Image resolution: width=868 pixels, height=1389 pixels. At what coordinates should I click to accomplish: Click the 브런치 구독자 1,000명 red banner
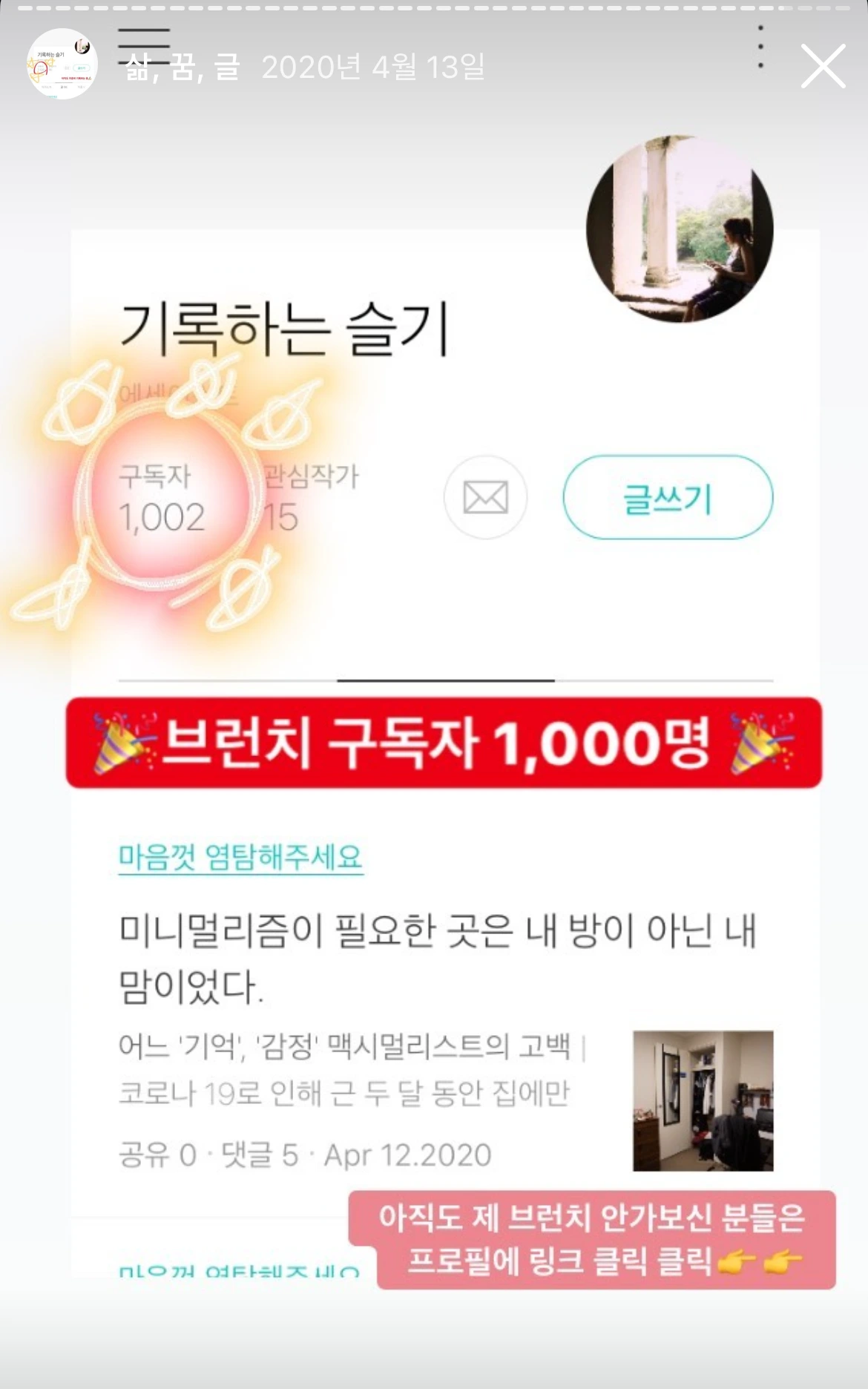pyautogui.click(x=444, y=743)
